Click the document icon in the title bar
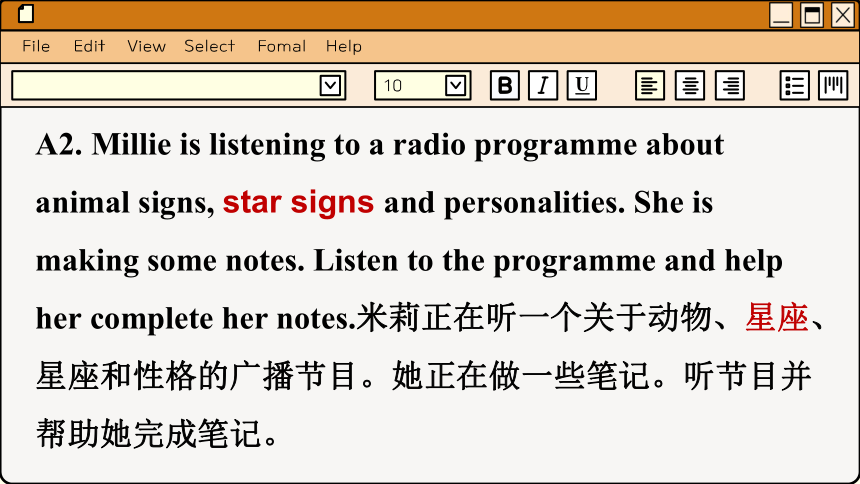 (x=26, y=13)
